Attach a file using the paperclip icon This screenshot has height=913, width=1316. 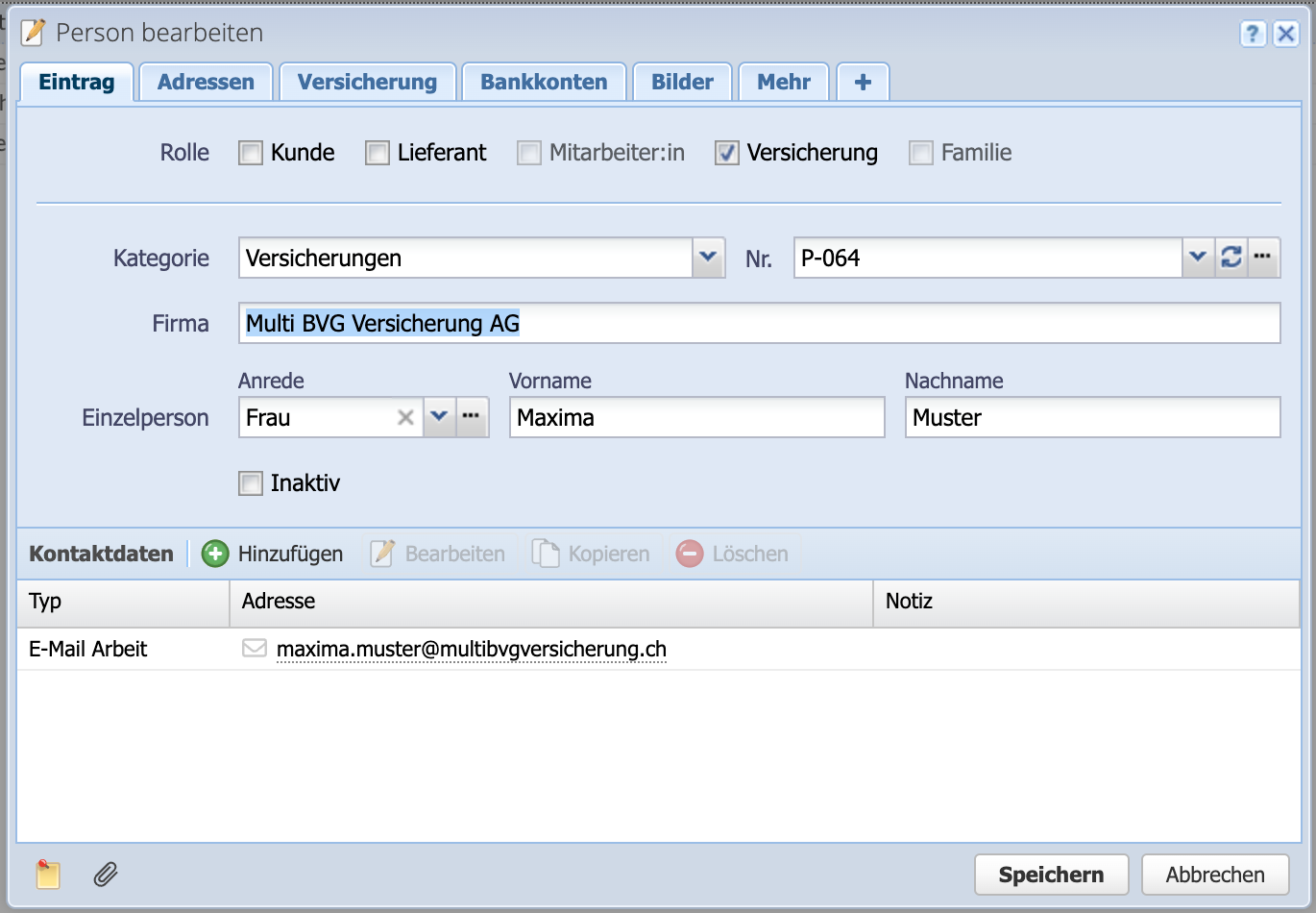pyautogui.click(x=106, y=875)
